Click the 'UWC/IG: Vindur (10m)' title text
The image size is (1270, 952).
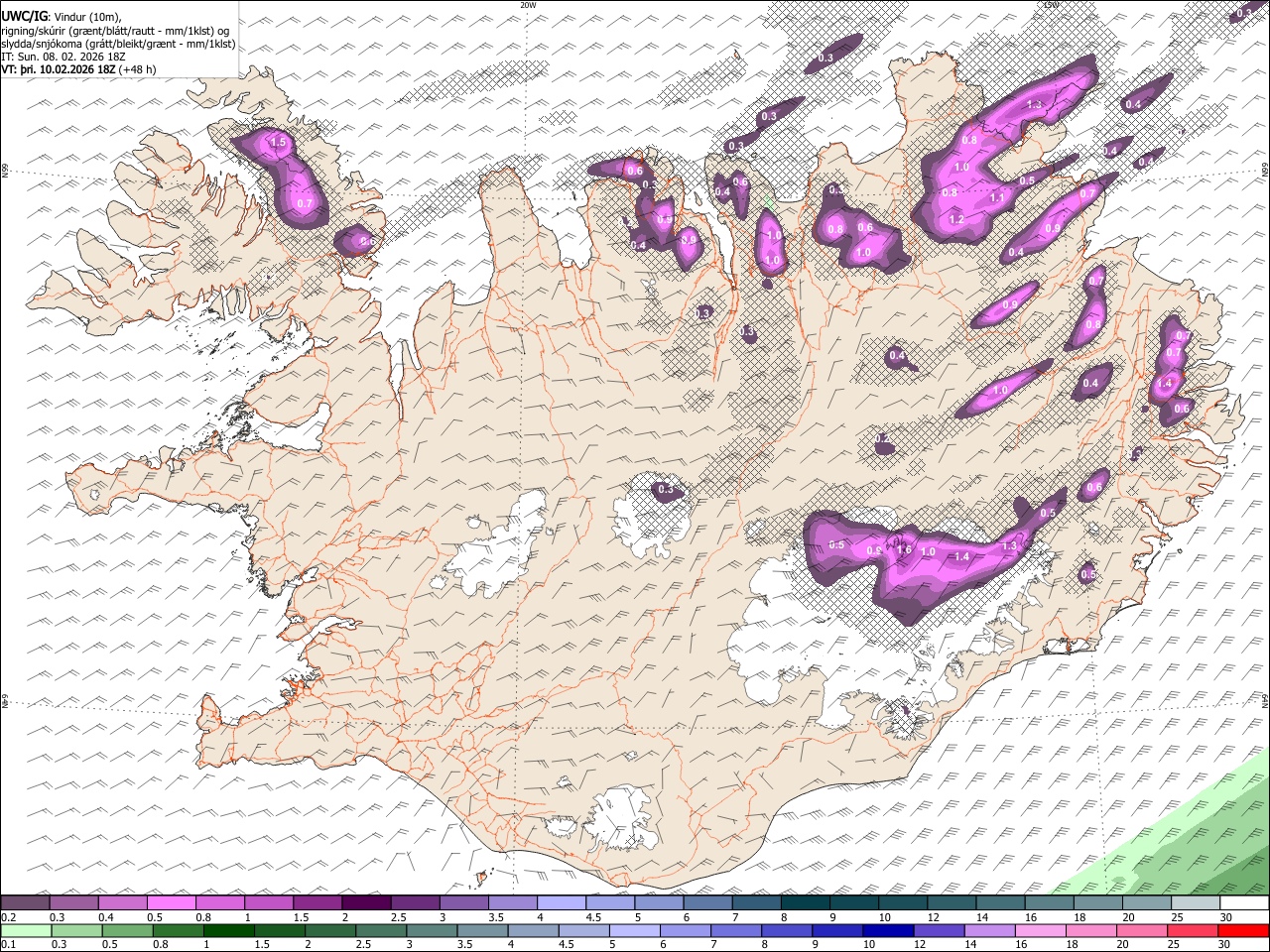coord(62,17)
